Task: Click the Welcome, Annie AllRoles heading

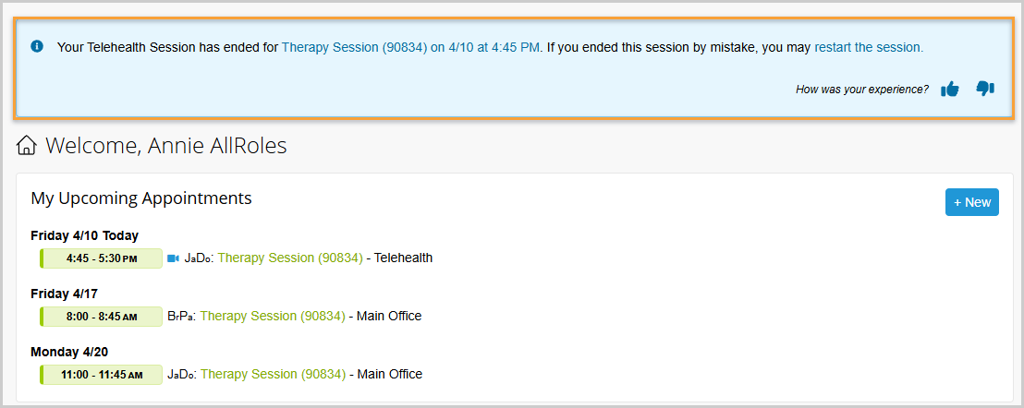Action: point(166,146)
